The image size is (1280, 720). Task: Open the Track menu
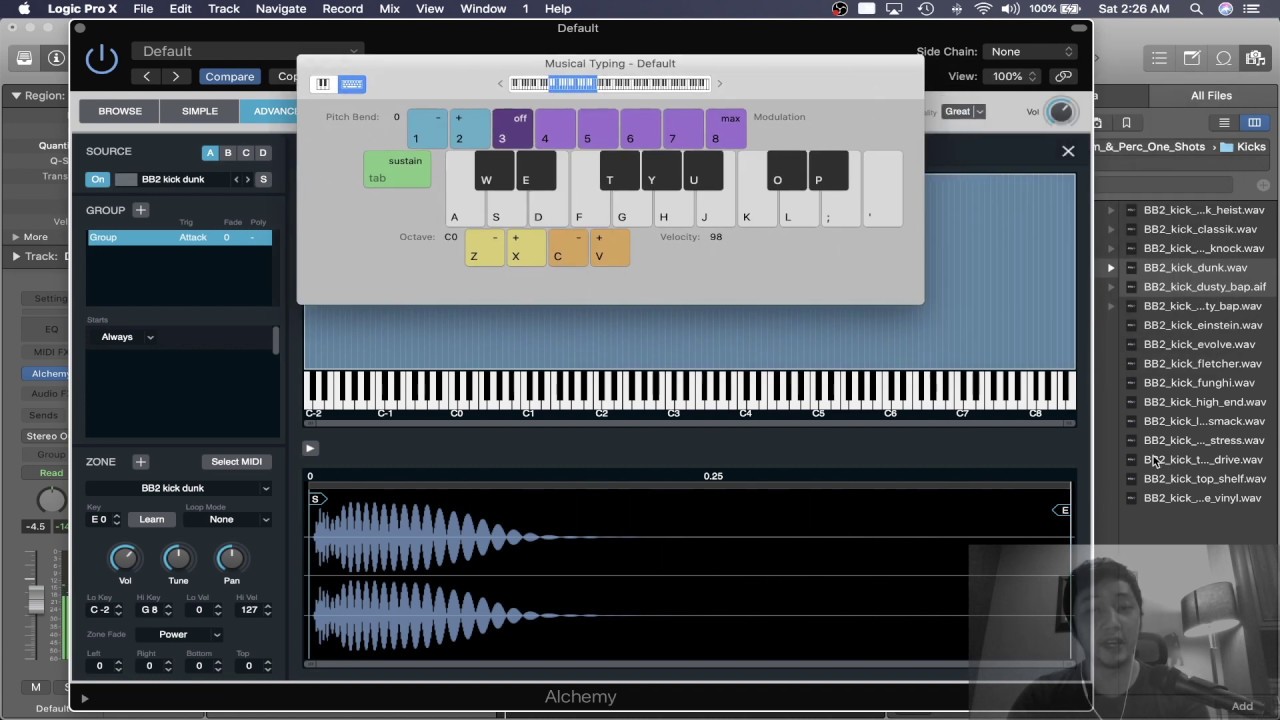[x=223, y=9]
